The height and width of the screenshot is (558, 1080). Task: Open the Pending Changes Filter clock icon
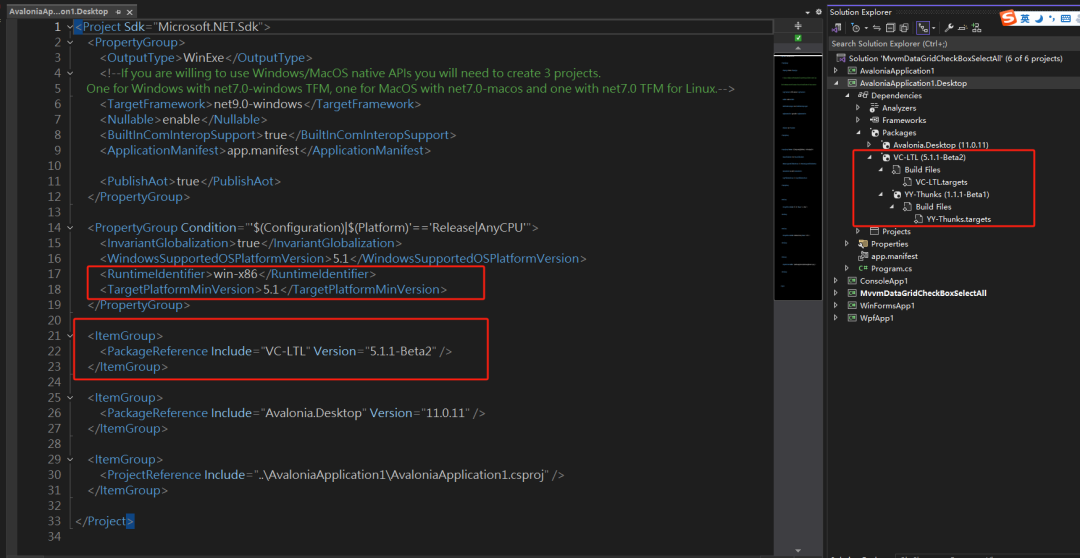857,28
